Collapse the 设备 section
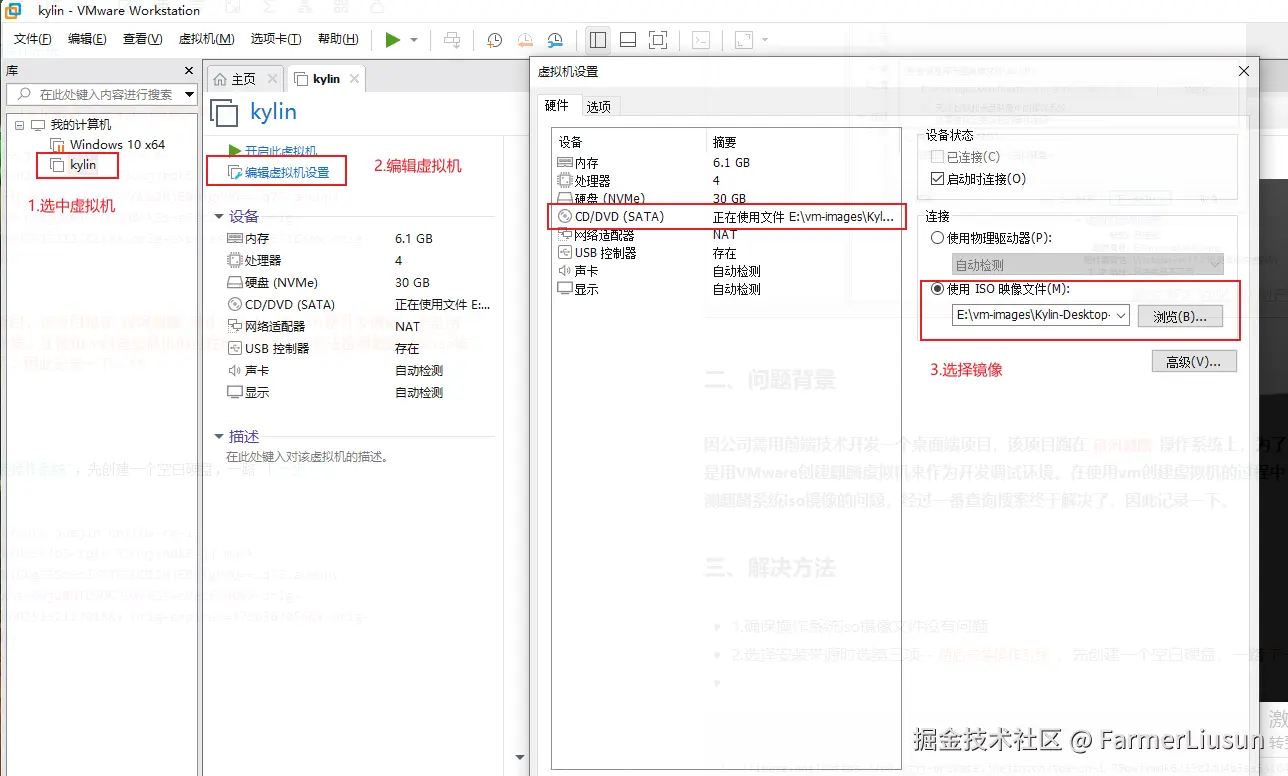Screen dimensions: 1288x776 tap(219, 216)
